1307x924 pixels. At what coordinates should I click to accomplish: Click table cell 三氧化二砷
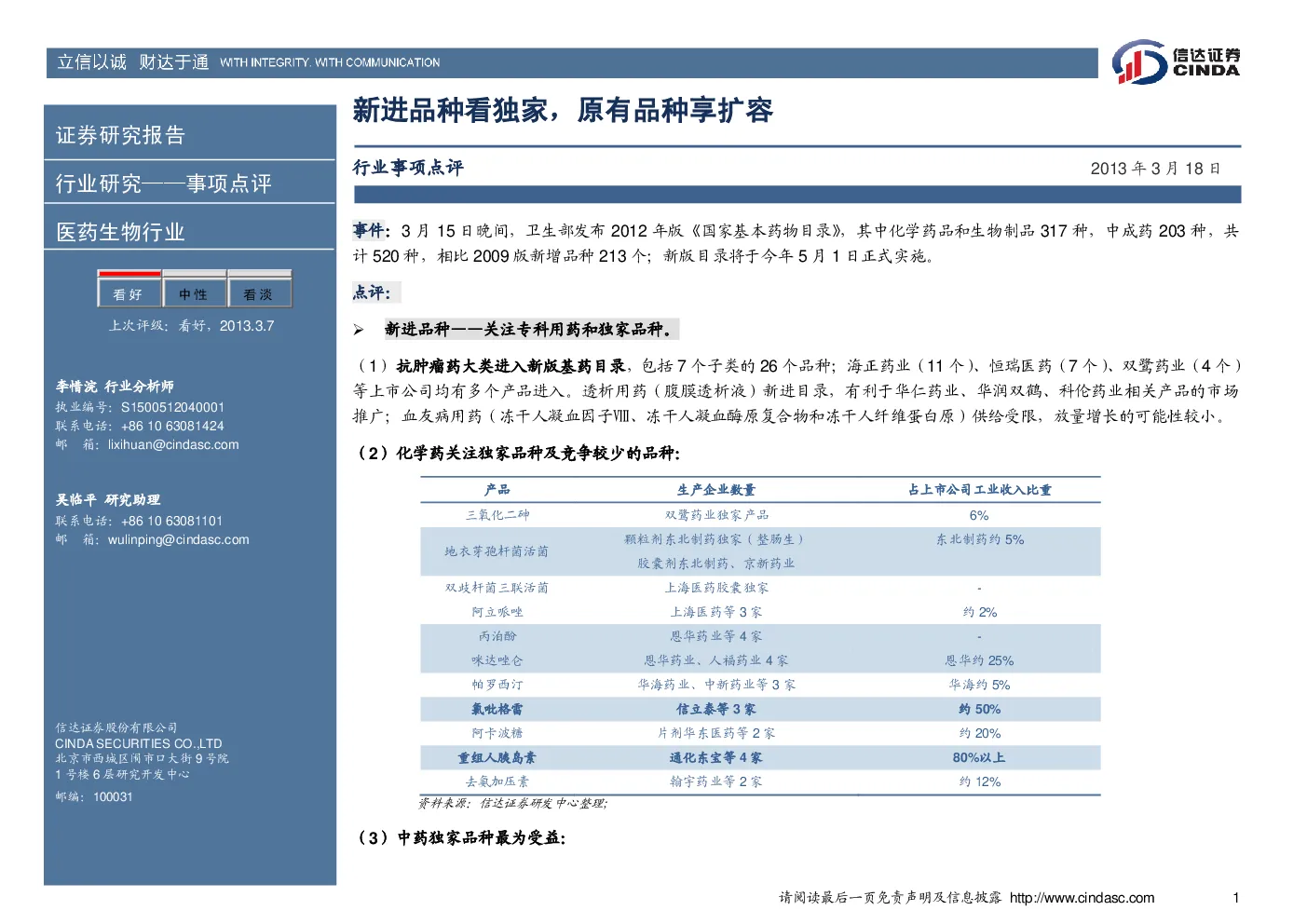pos(497,515)
